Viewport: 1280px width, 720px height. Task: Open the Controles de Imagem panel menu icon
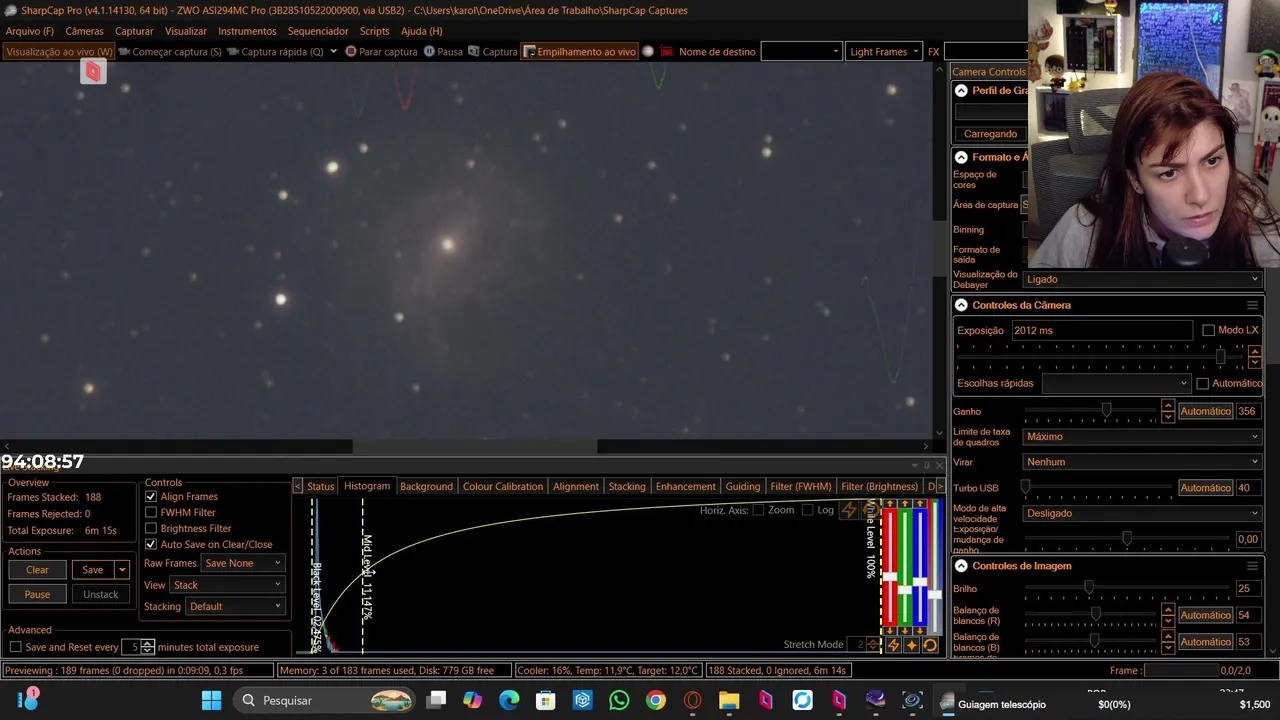(1252, 566)
